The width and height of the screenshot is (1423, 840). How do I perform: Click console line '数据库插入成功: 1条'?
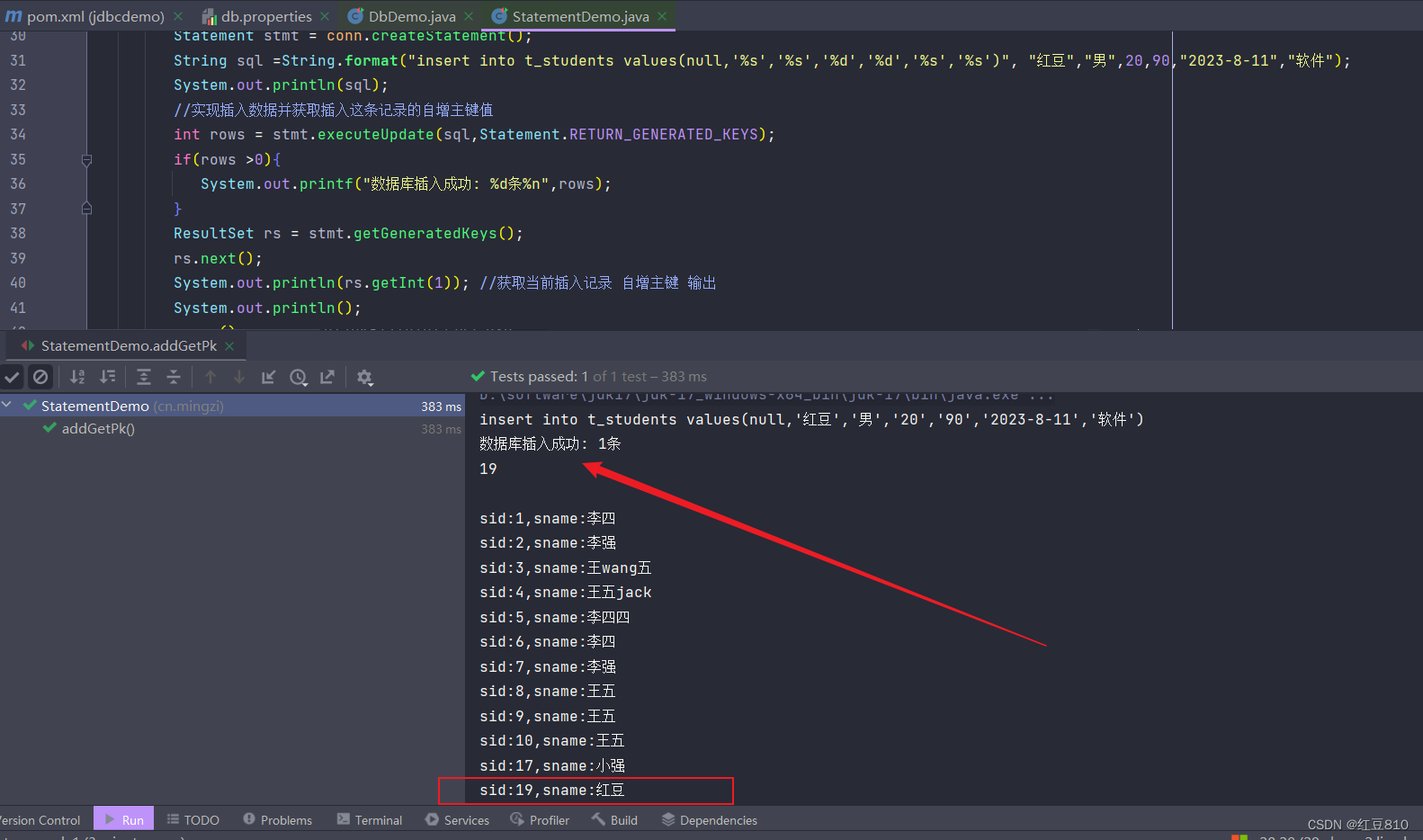(550, 444)
